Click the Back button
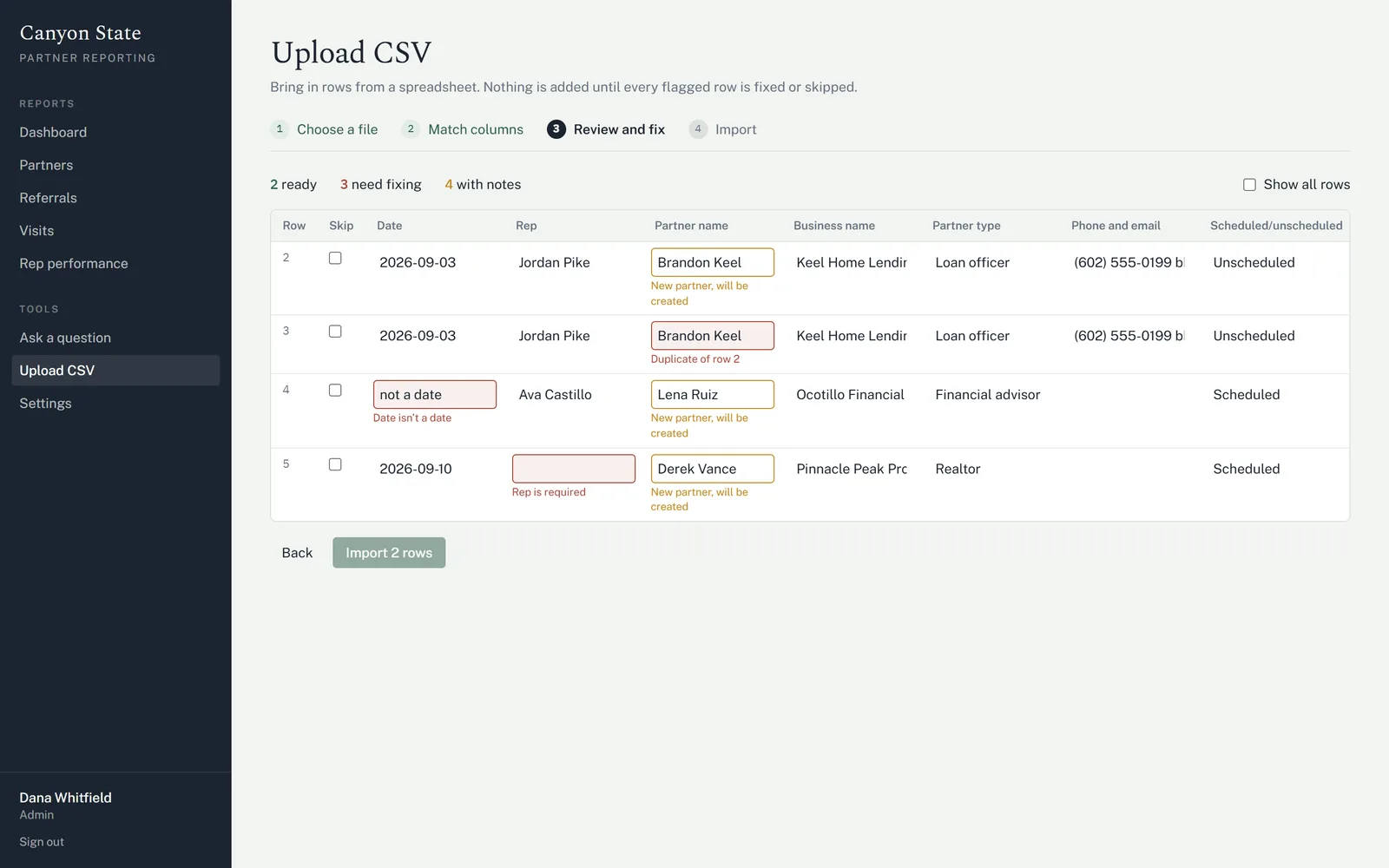The image size is (1389, 868). [x=297, y=553]
